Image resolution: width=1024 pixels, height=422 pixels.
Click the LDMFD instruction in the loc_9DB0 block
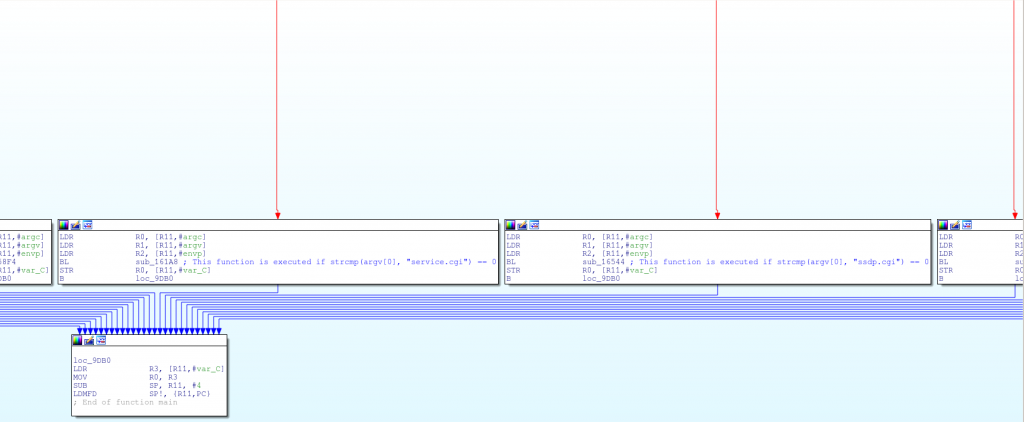(x=142, y=394)
